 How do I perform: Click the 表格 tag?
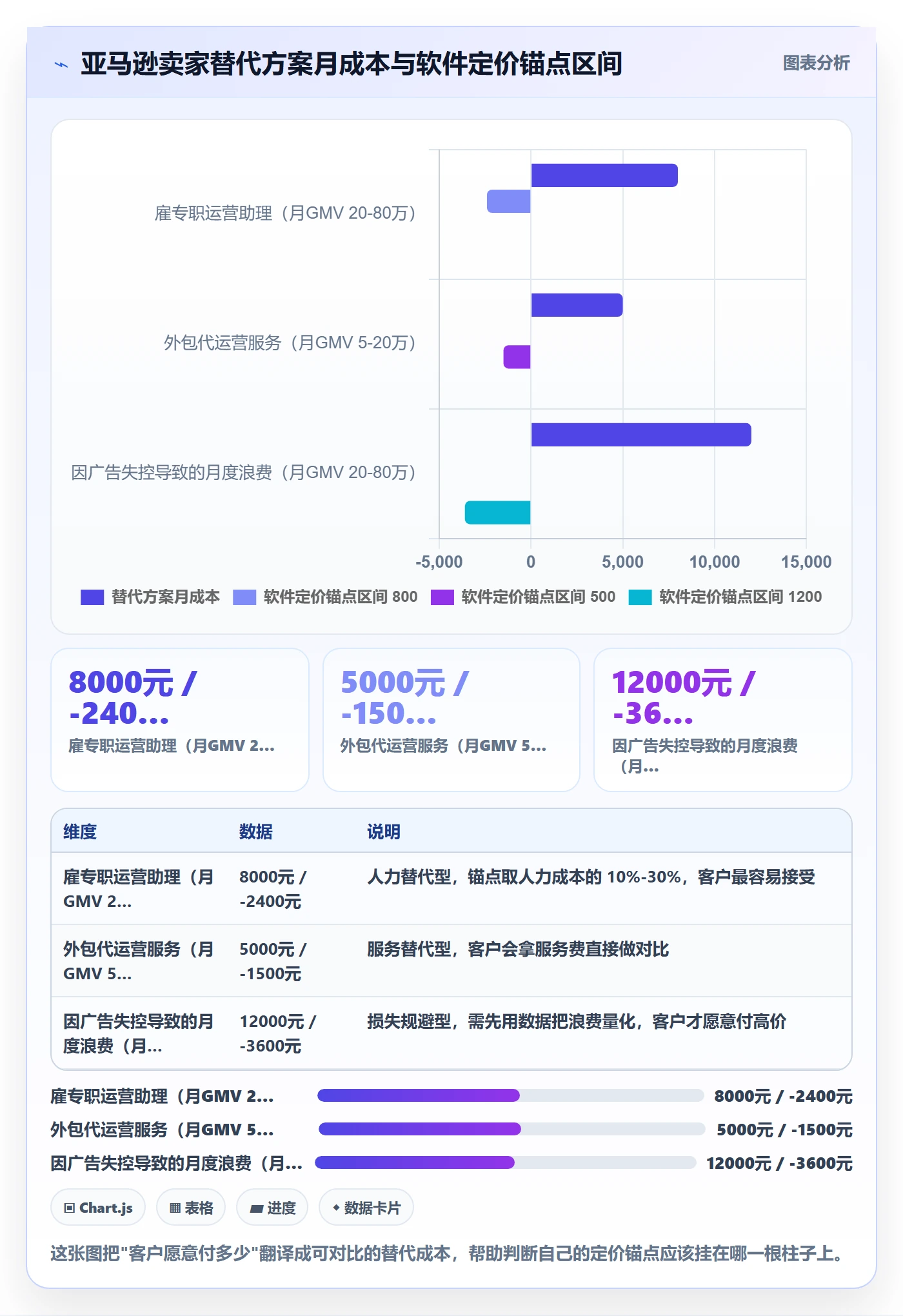(191, 1208)
